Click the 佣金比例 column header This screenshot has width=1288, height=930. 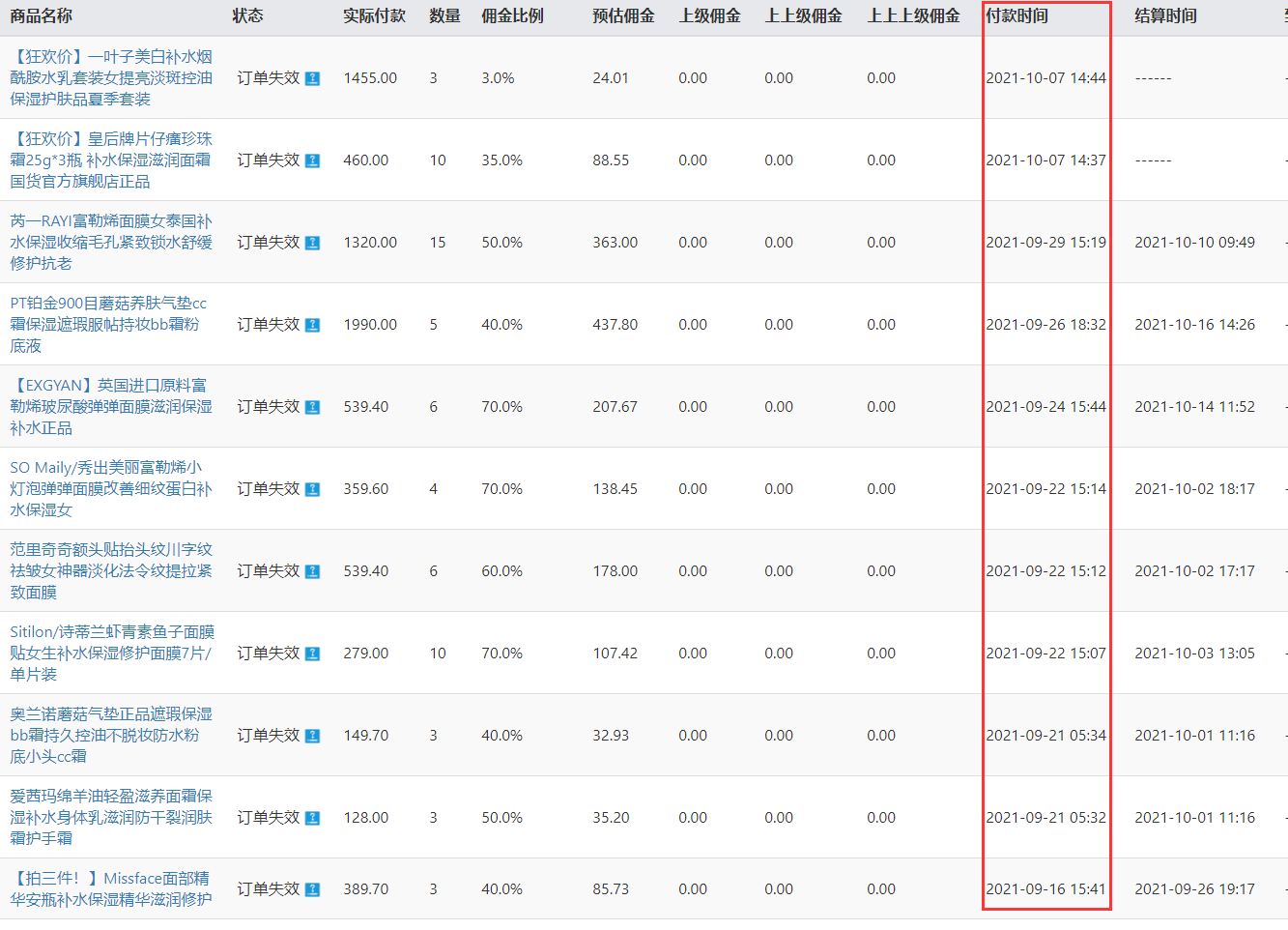[x=513, y=15]
